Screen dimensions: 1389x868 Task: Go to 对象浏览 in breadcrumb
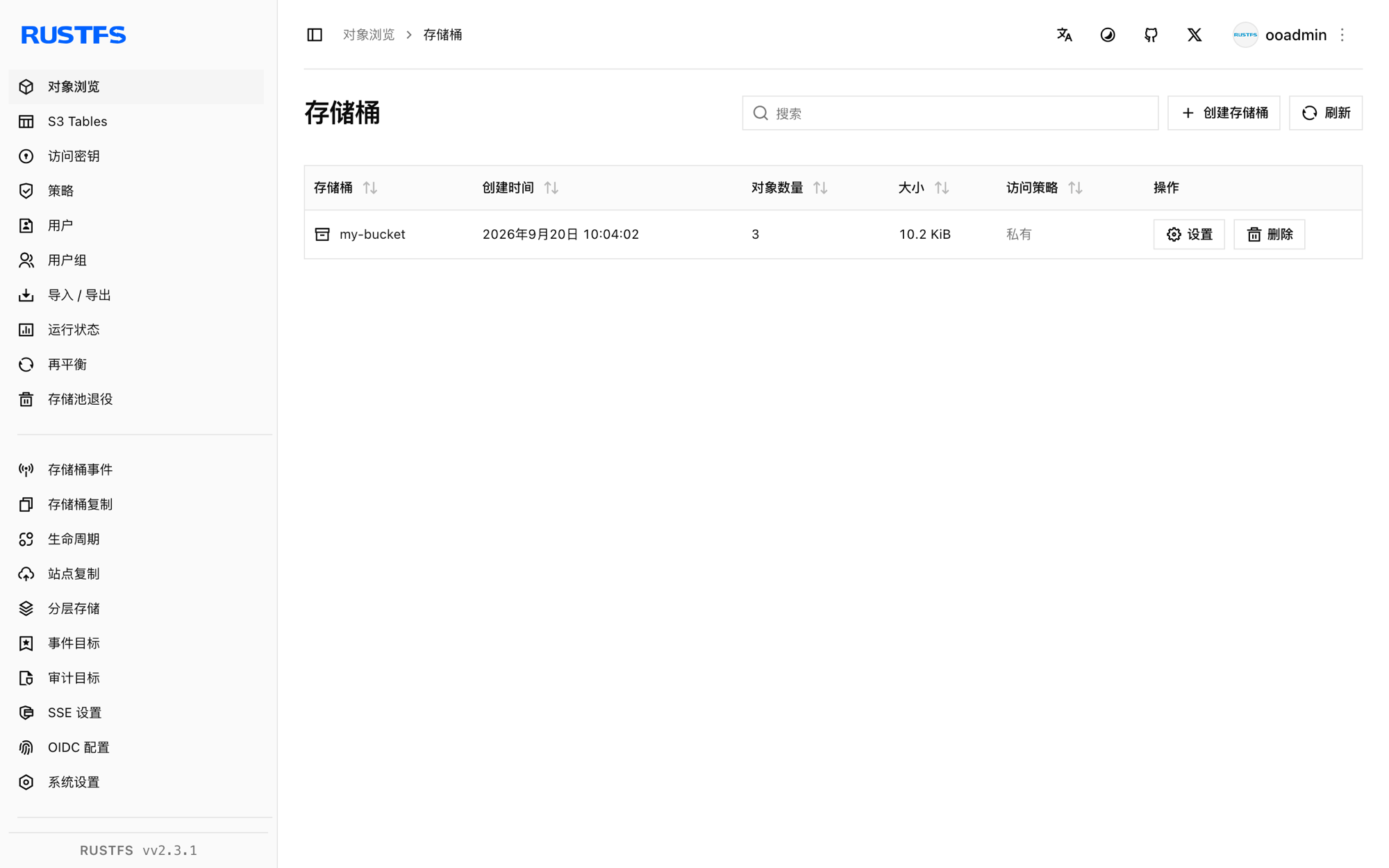[369, 35]
